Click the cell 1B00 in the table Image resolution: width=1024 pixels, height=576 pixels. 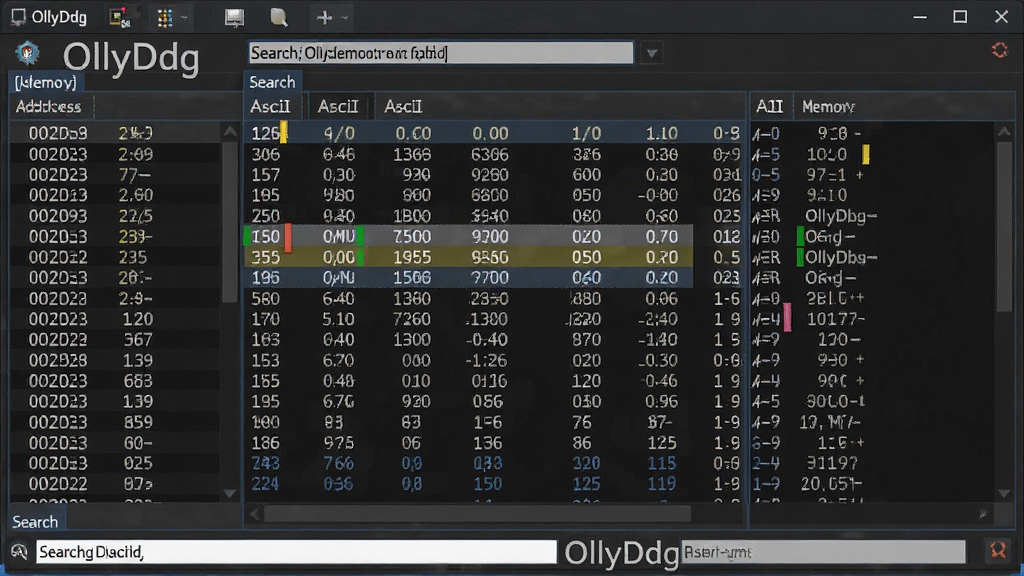pyautogui.click(x=412, y=216)
